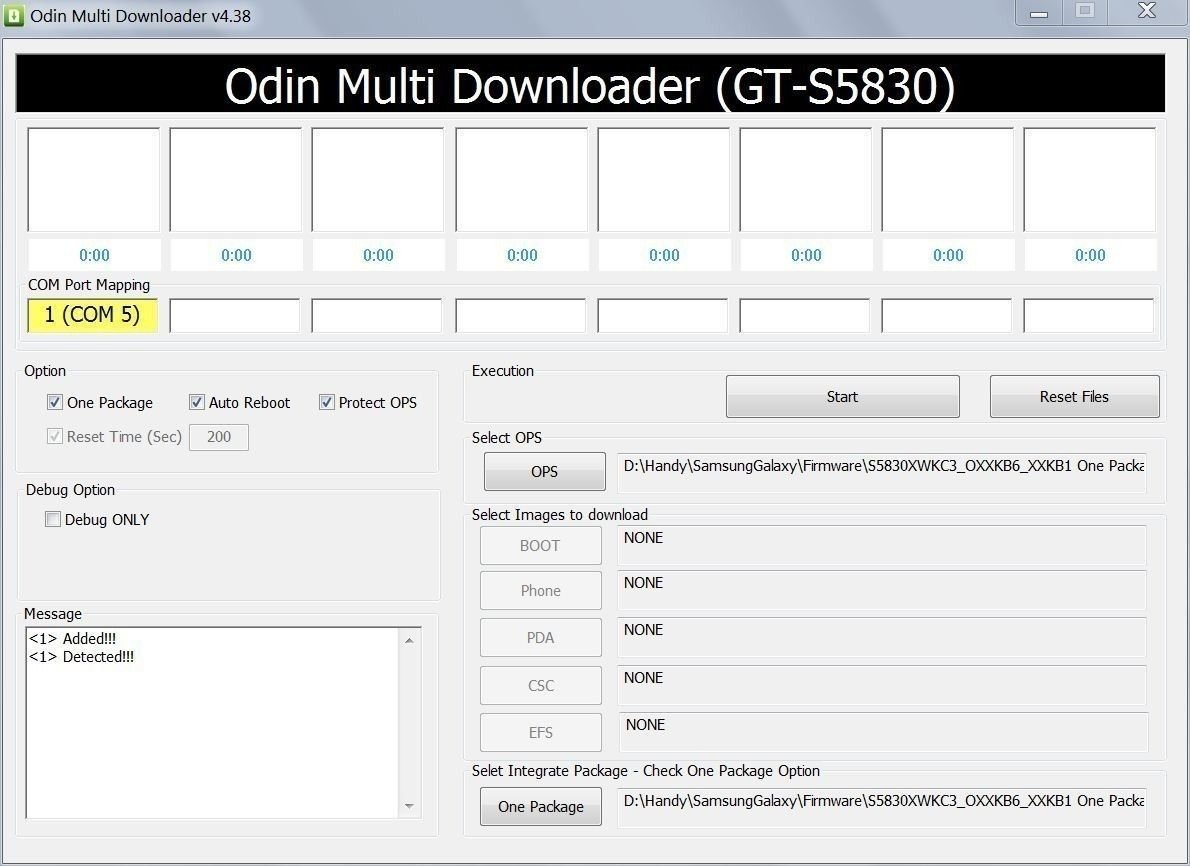The width and height of the screenshot is (1190, 866).
Task: Click the CSC image button
Action: (x=540, y=685)
